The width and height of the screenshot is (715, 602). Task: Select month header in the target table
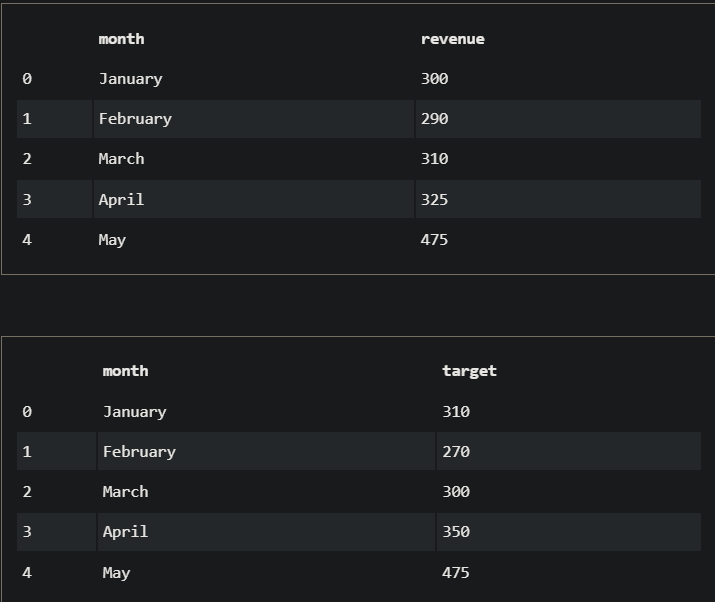(125, 371)
